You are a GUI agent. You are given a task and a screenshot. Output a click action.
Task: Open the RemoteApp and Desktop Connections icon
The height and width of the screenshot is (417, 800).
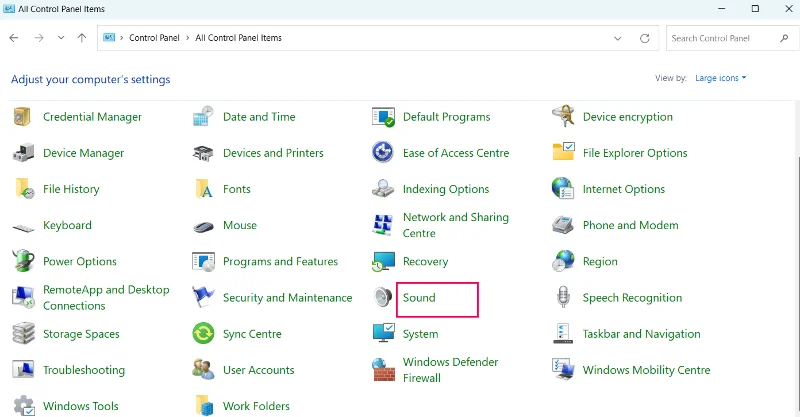23,298
